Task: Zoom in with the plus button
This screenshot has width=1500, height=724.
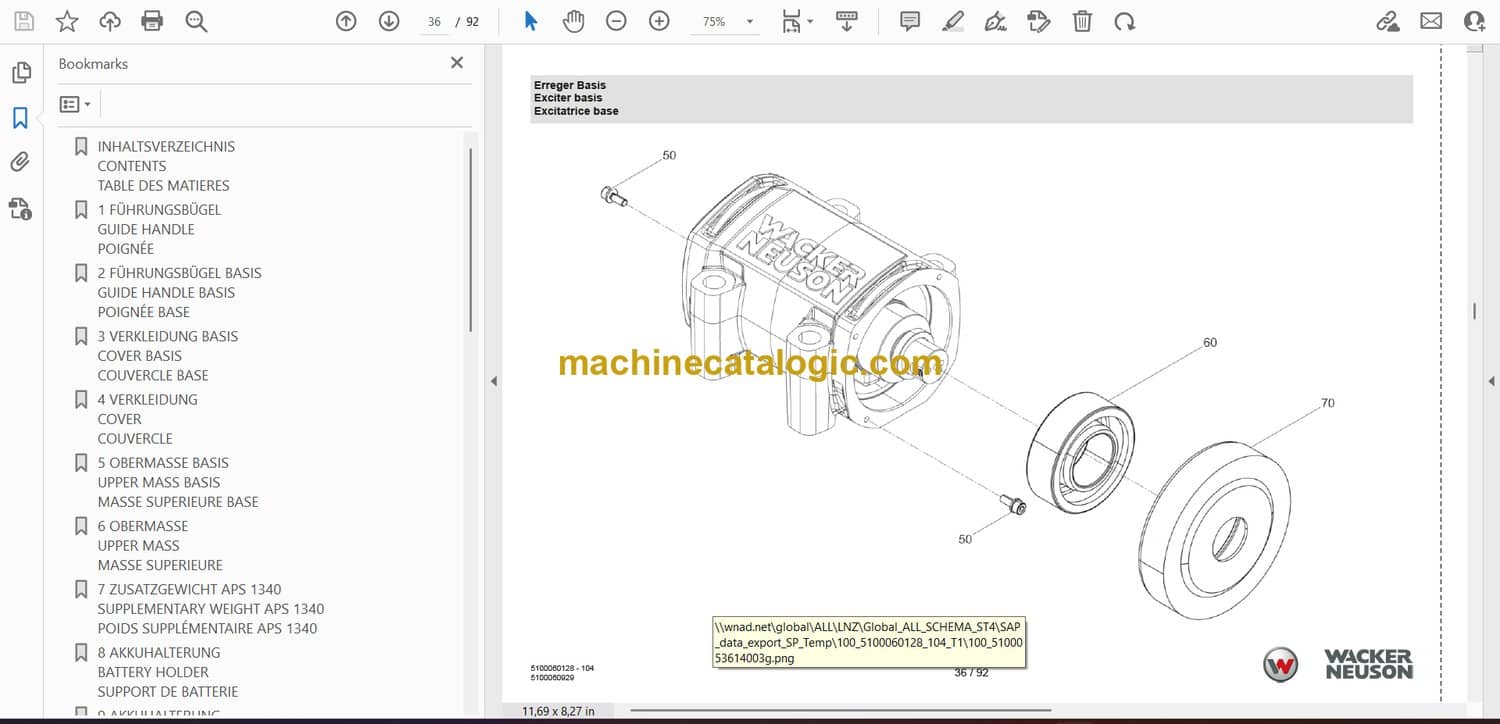Action: point(659,21)
